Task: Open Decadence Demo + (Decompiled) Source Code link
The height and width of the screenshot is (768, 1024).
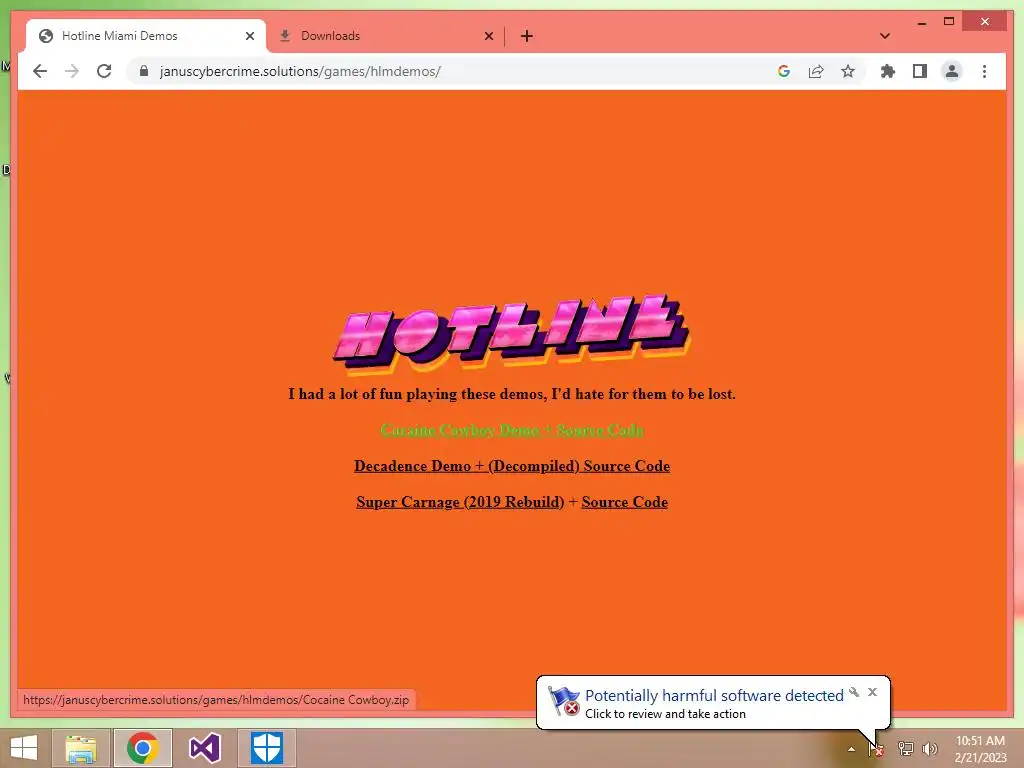Action: point(512,466)
